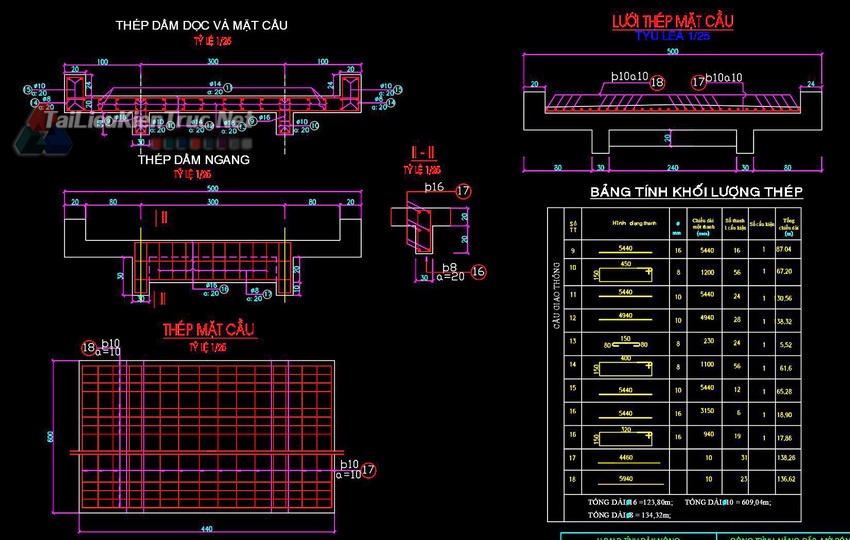
Task: Click callout circle 16 beside the b8 label
Action: tap(478, 272)
